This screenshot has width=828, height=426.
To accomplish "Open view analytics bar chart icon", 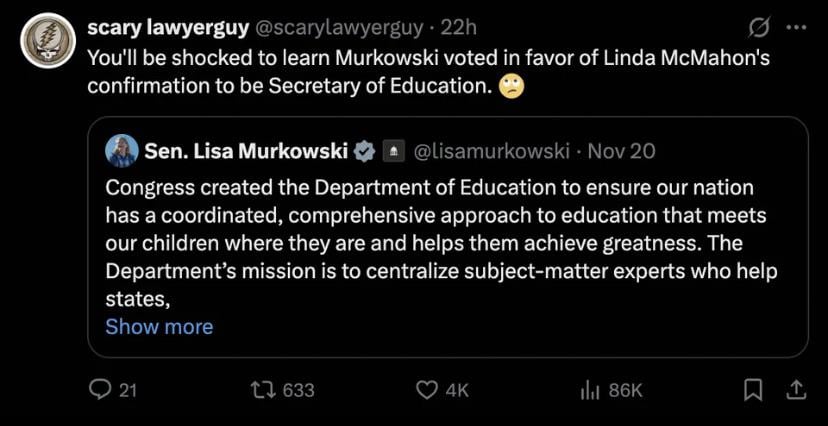I will coord(589,390).
